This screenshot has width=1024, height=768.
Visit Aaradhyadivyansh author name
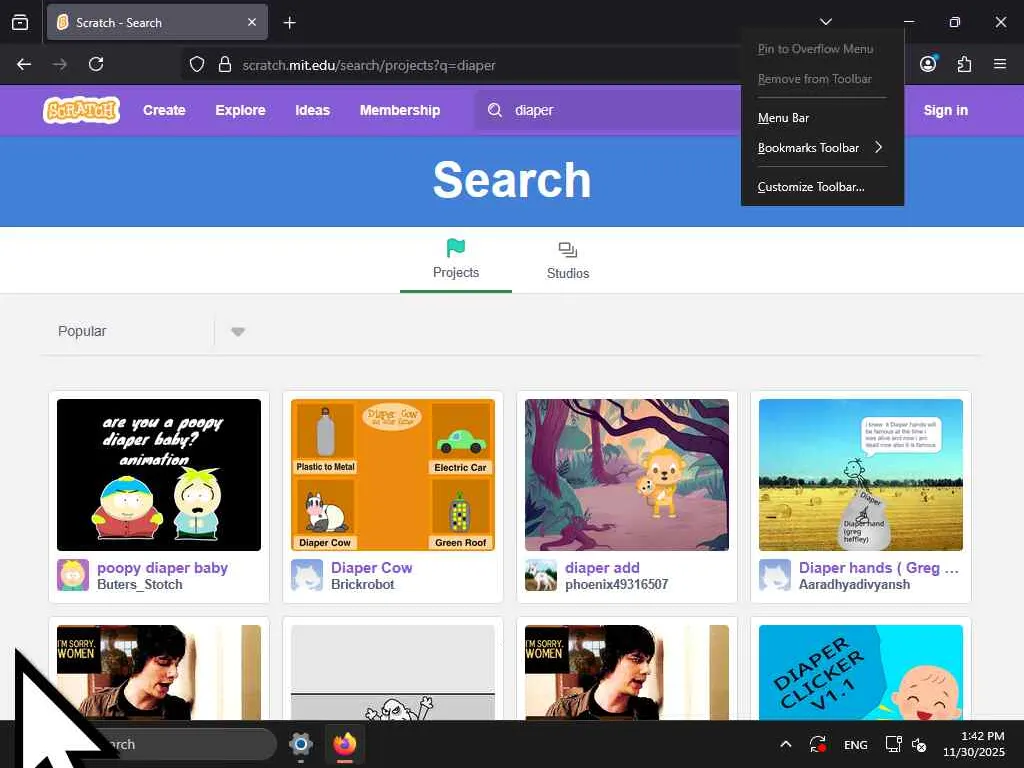(x=854, y=584)
